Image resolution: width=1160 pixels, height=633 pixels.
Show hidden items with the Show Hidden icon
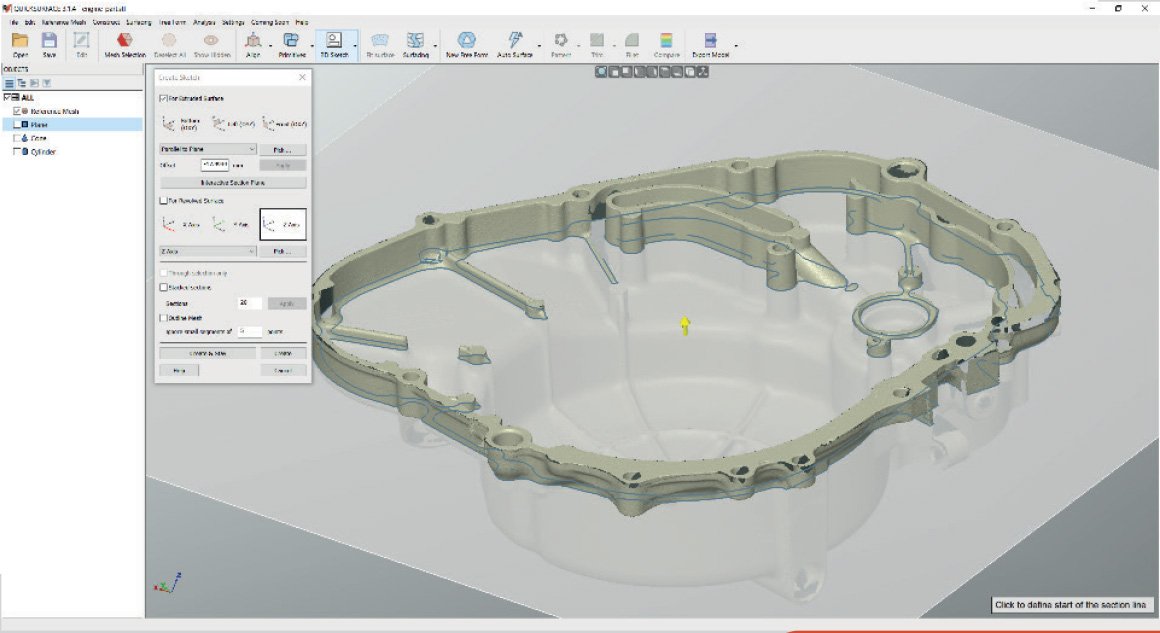pos(212,44)
